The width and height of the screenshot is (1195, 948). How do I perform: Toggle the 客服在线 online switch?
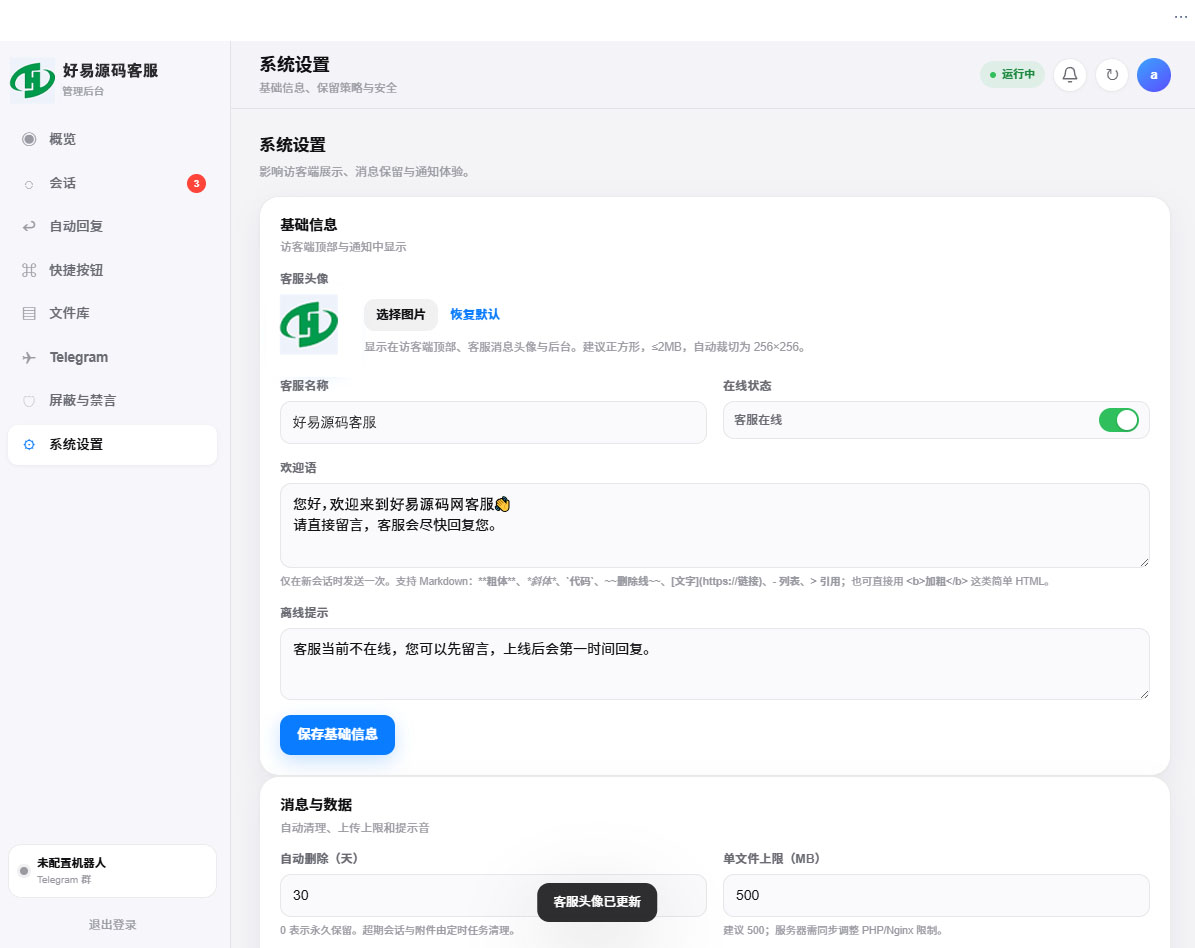(1119, 420)
